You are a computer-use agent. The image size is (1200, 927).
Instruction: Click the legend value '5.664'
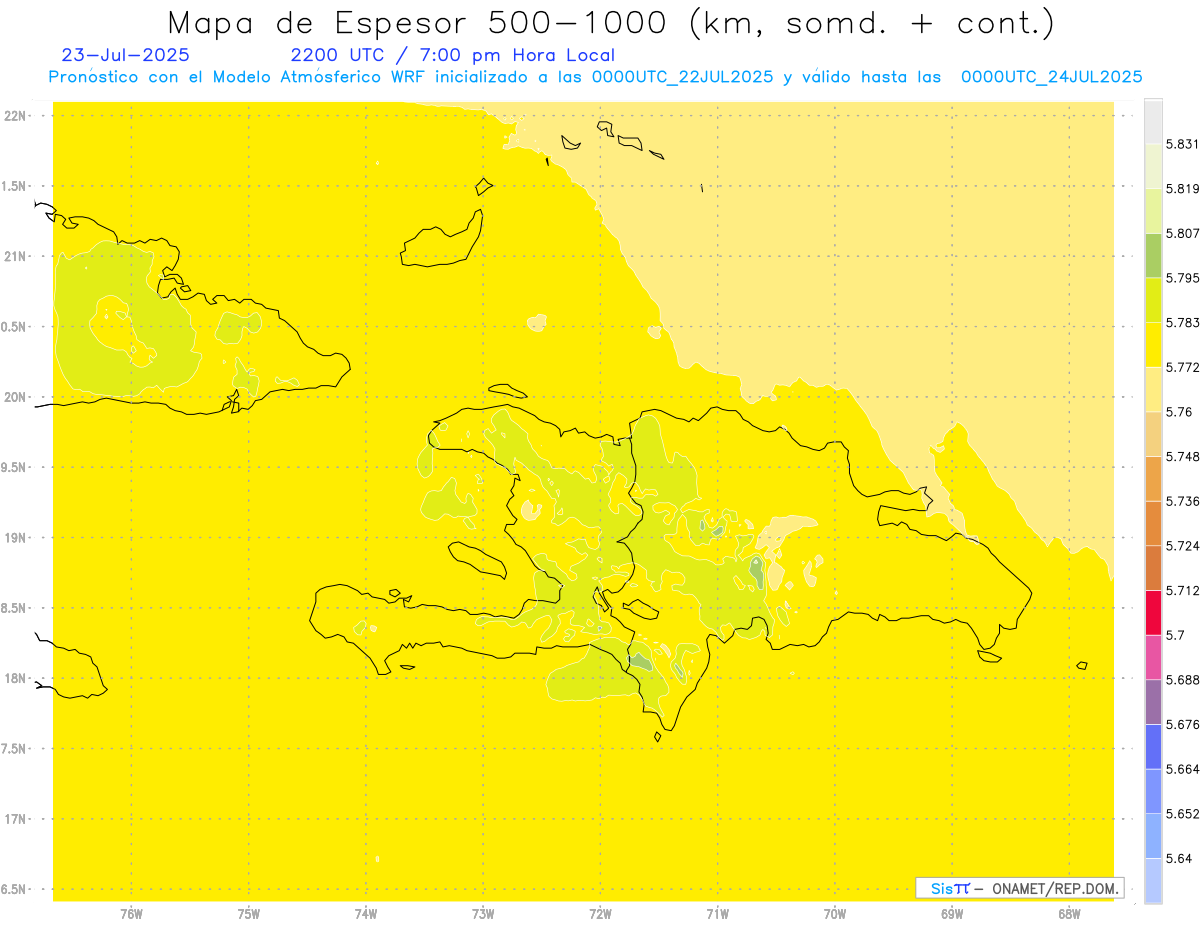(1183, 769)
